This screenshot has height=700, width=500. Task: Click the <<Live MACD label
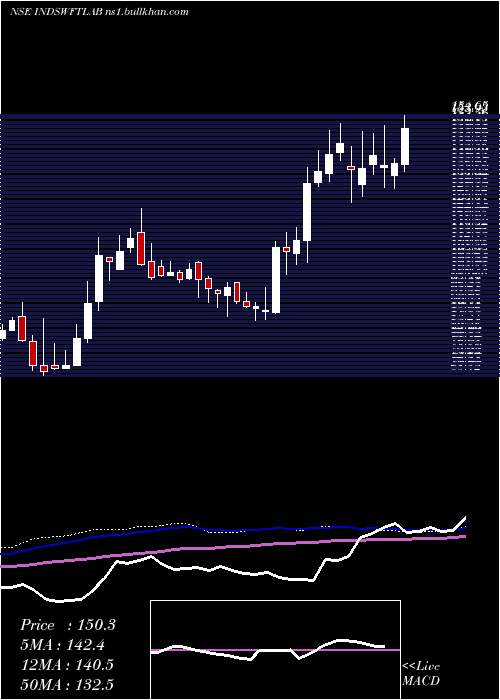pos(421,673)
